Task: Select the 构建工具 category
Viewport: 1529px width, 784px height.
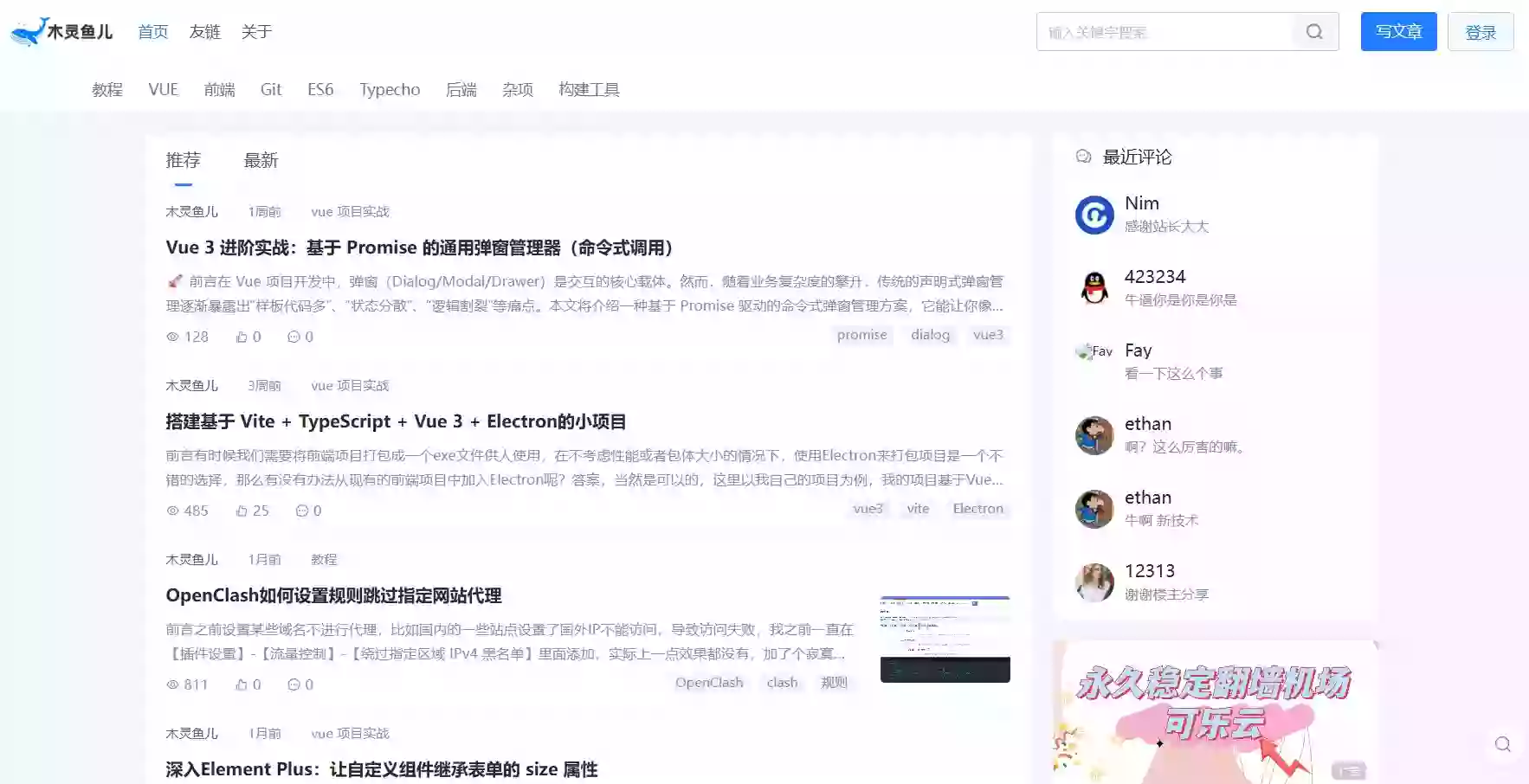Action: [x=588, y=89]
